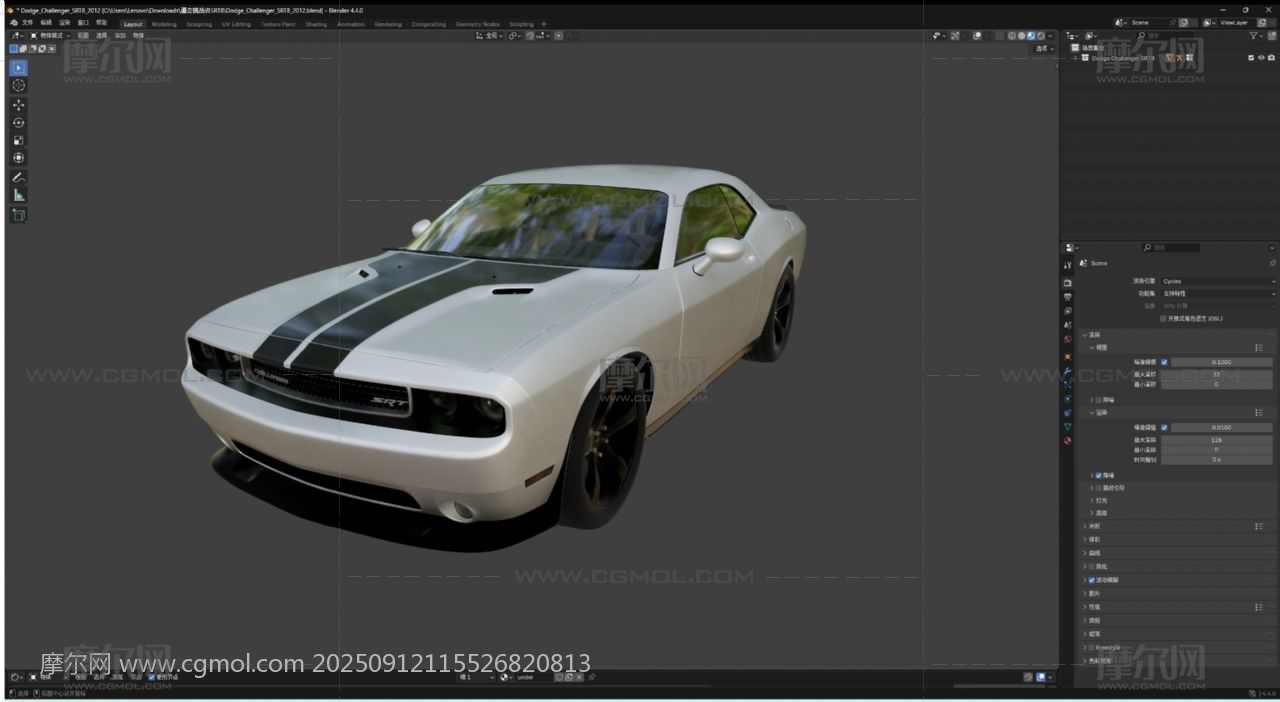
Task: Switch viewport to wireframe shading
Action: pos(1012,36)
